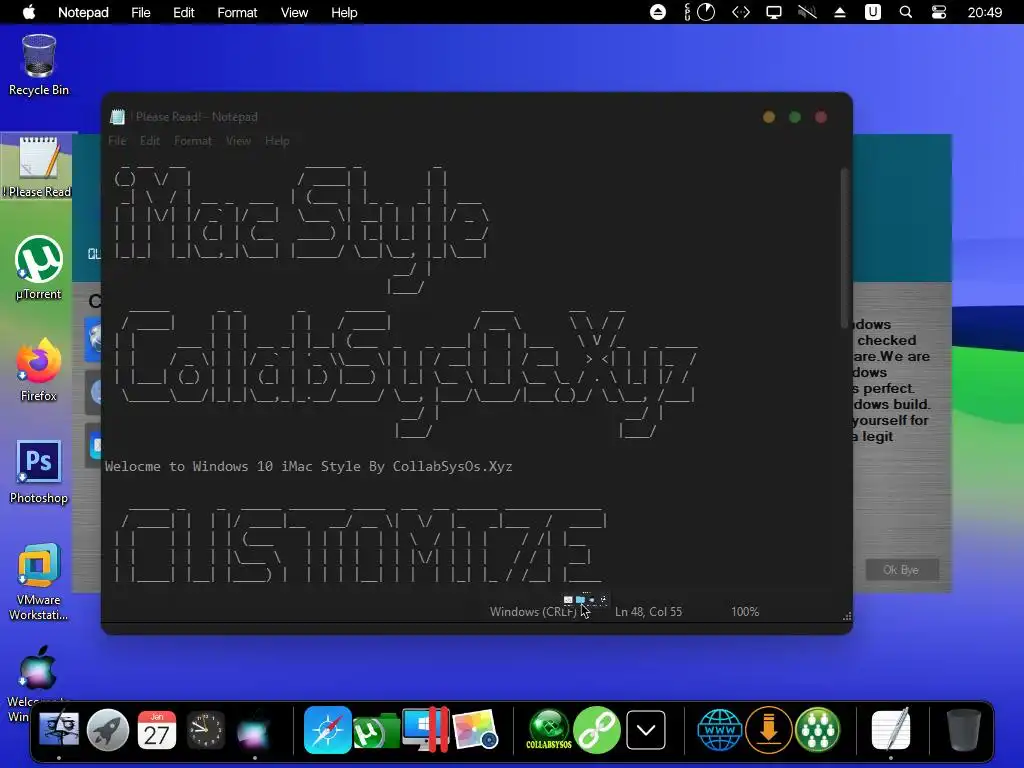
Task: Select the Firefox desktop icon
Action: (39, 370)
